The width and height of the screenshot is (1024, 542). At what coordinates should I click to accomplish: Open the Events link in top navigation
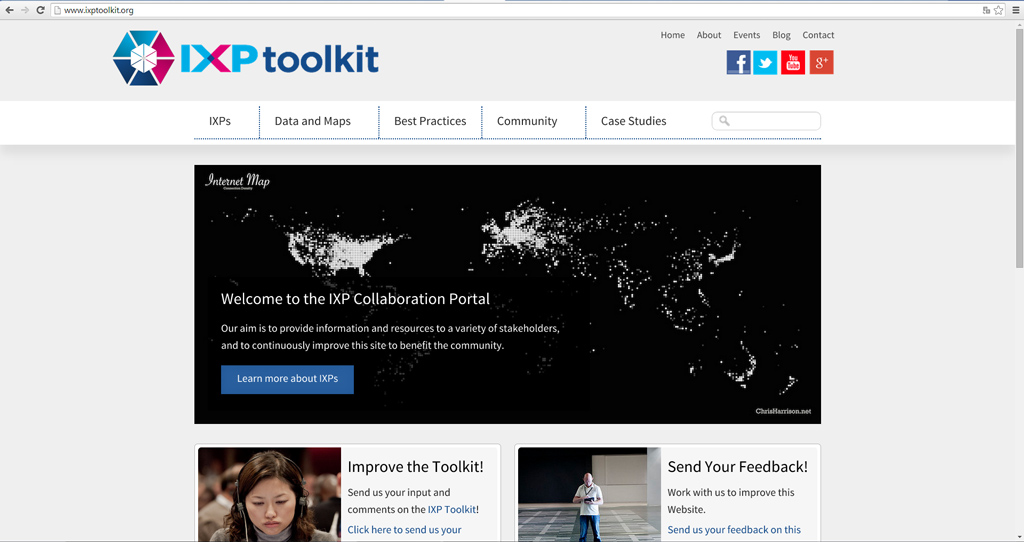(746, 35)
